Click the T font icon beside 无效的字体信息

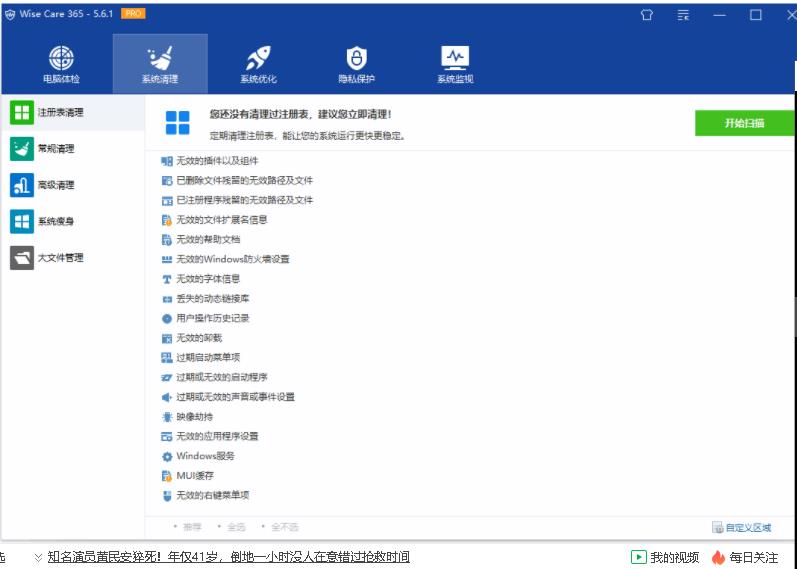click(x=167, y=279)
